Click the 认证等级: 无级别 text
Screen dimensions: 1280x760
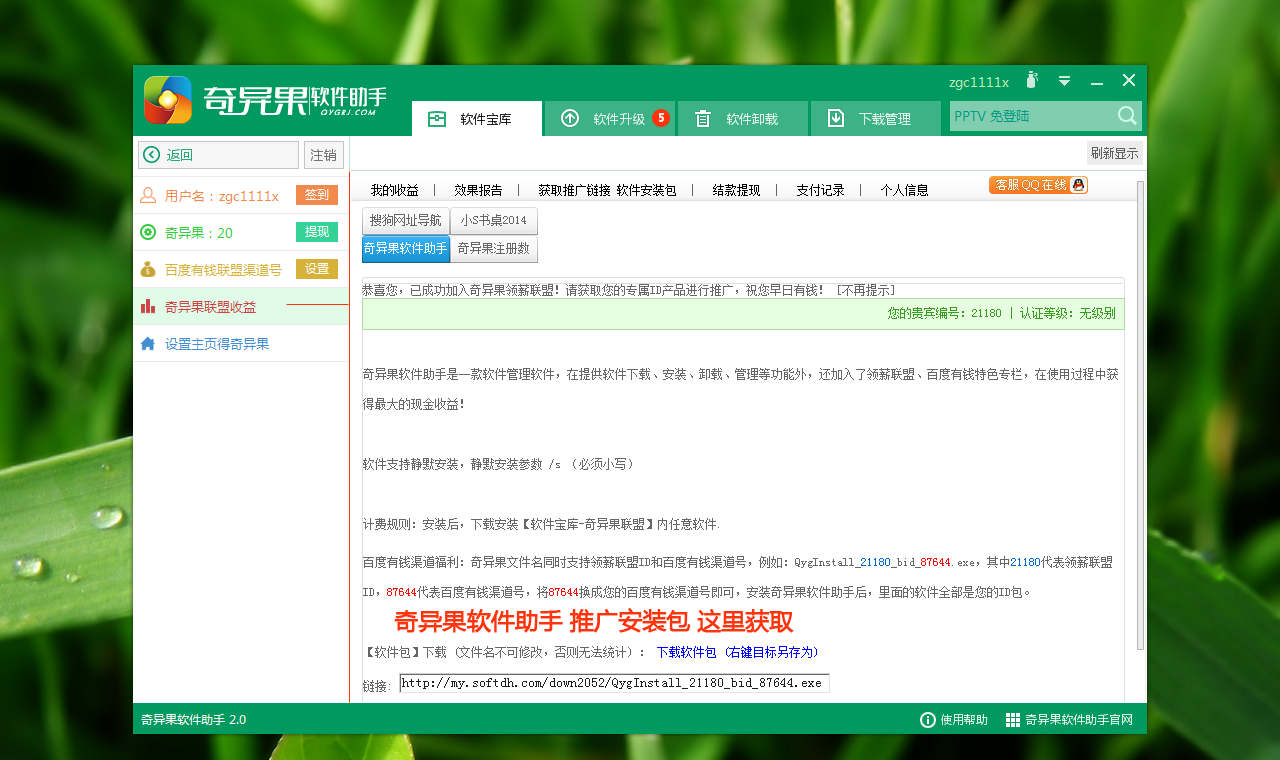point(1067,313)
